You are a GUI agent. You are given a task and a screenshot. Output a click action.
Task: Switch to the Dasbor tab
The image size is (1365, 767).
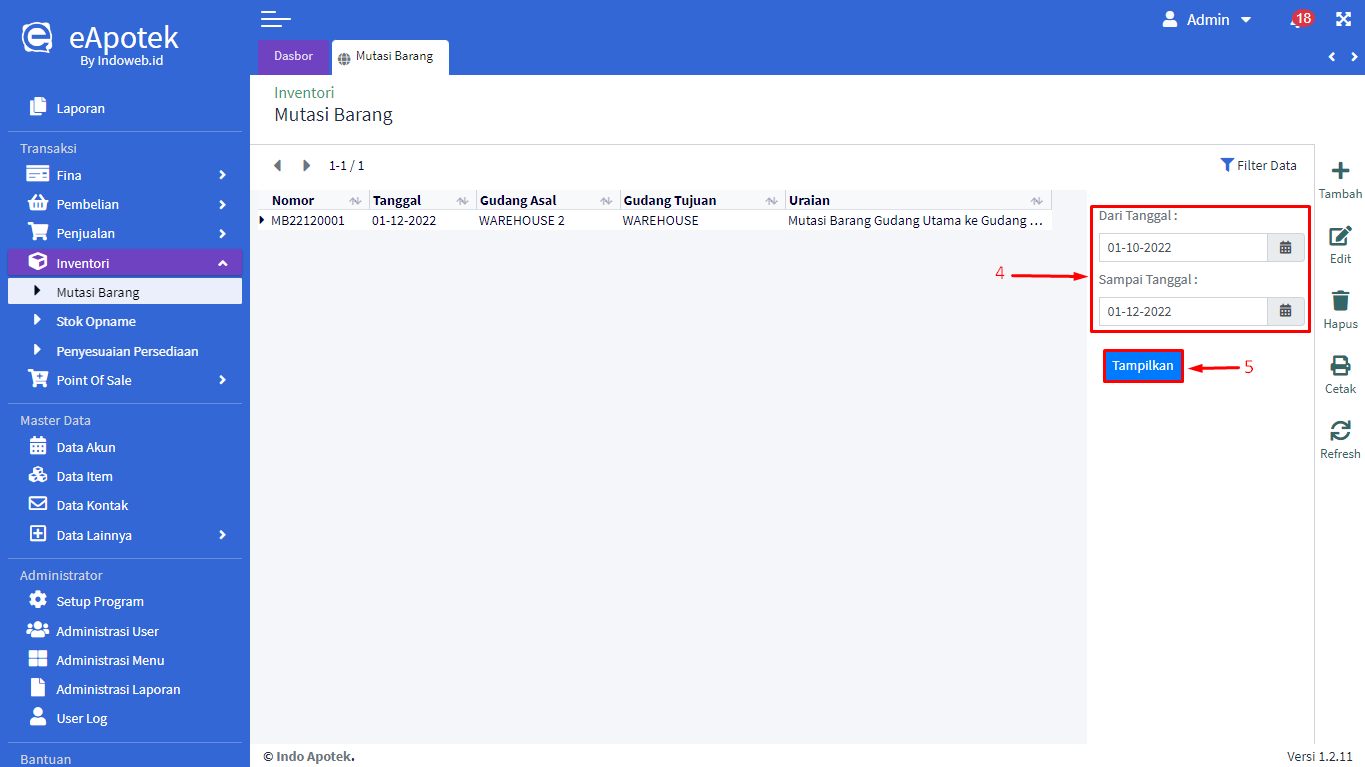pyautogui.click(x=293, y=56)
